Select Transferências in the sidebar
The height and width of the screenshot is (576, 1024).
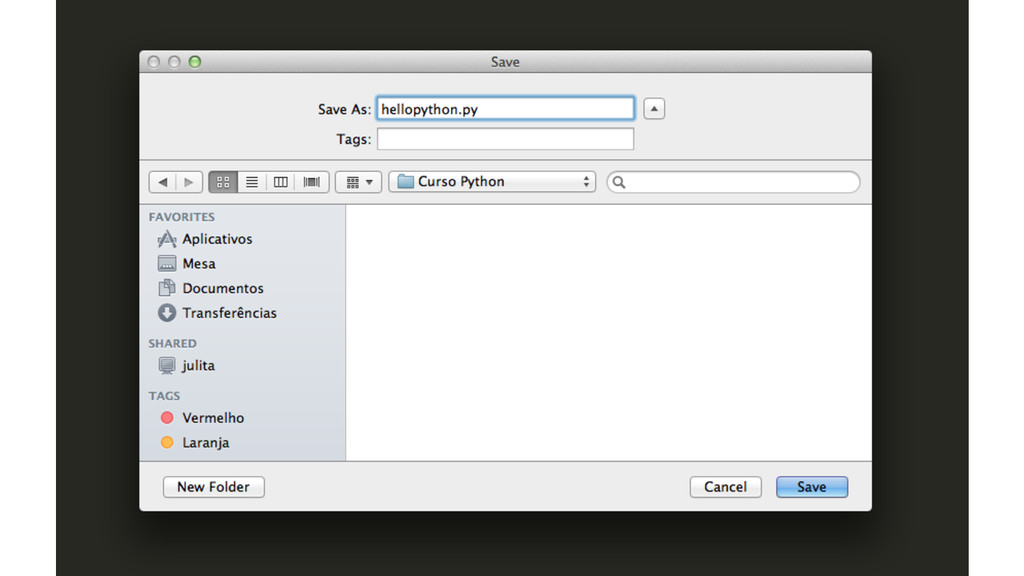point(217,313)
